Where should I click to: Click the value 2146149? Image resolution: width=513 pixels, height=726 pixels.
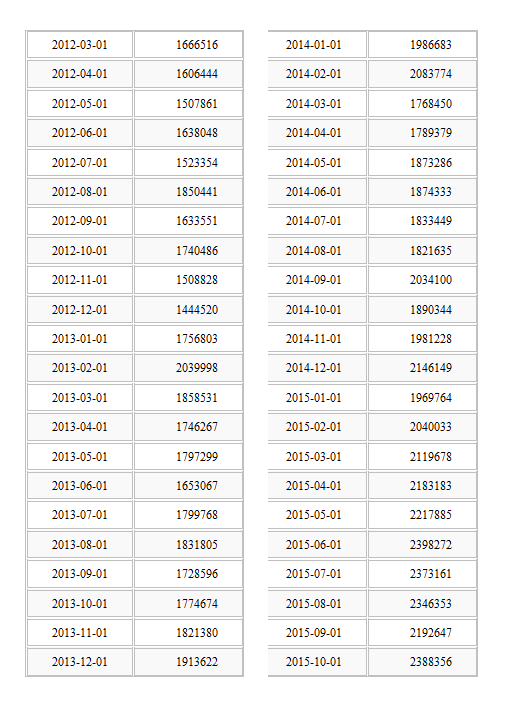(431, 368)
